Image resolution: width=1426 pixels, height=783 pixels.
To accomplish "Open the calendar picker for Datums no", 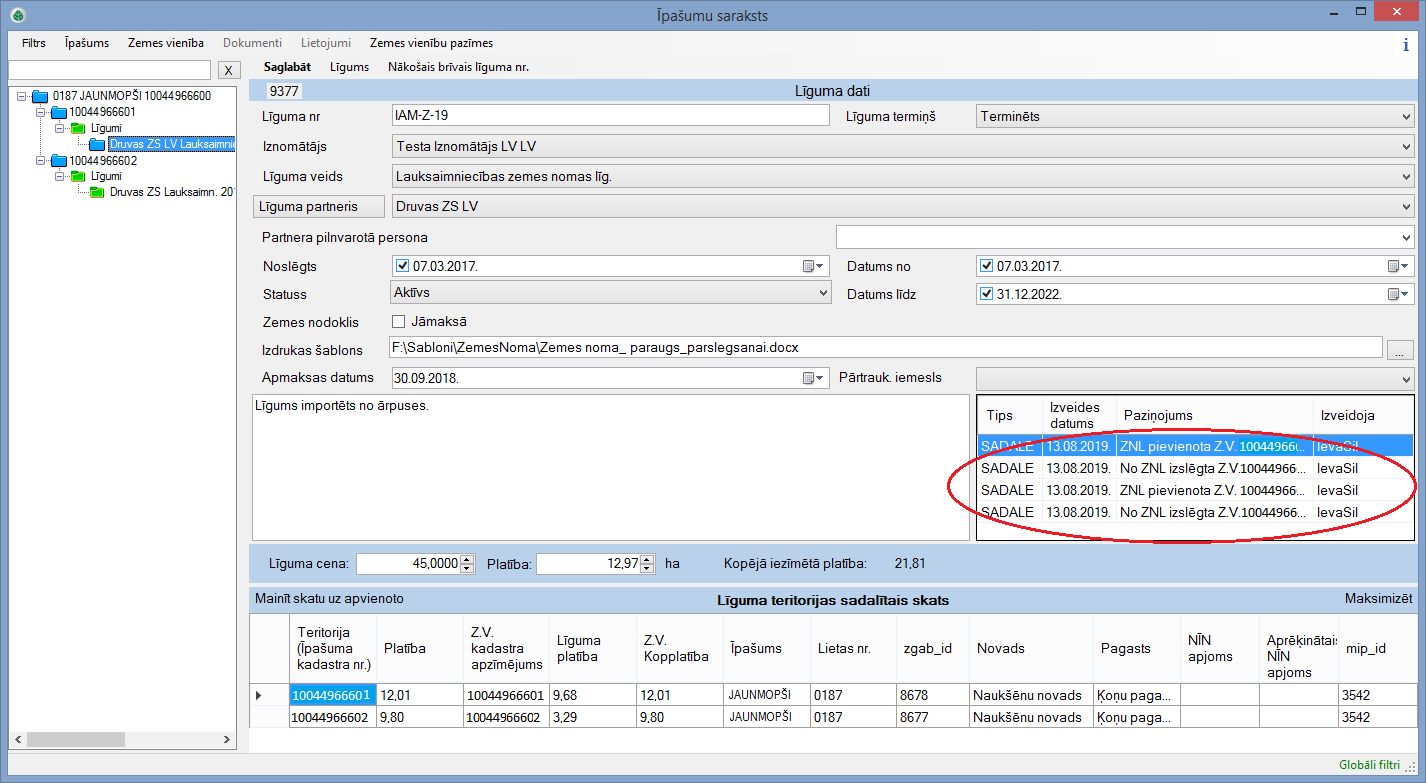I will (x=1398, y=267).
